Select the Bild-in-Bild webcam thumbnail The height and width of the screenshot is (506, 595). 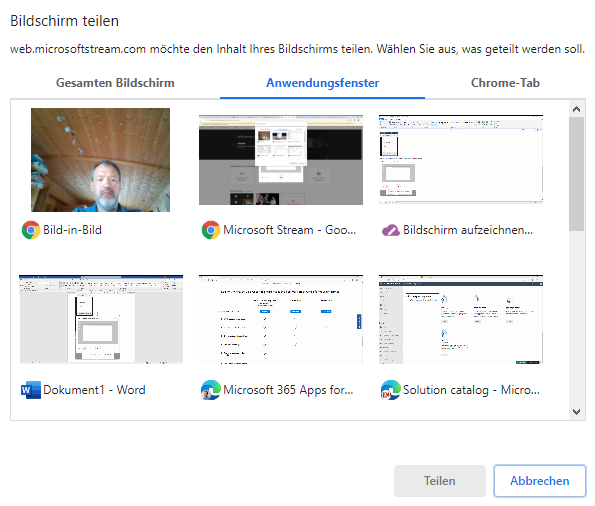(x=101, y=160)
